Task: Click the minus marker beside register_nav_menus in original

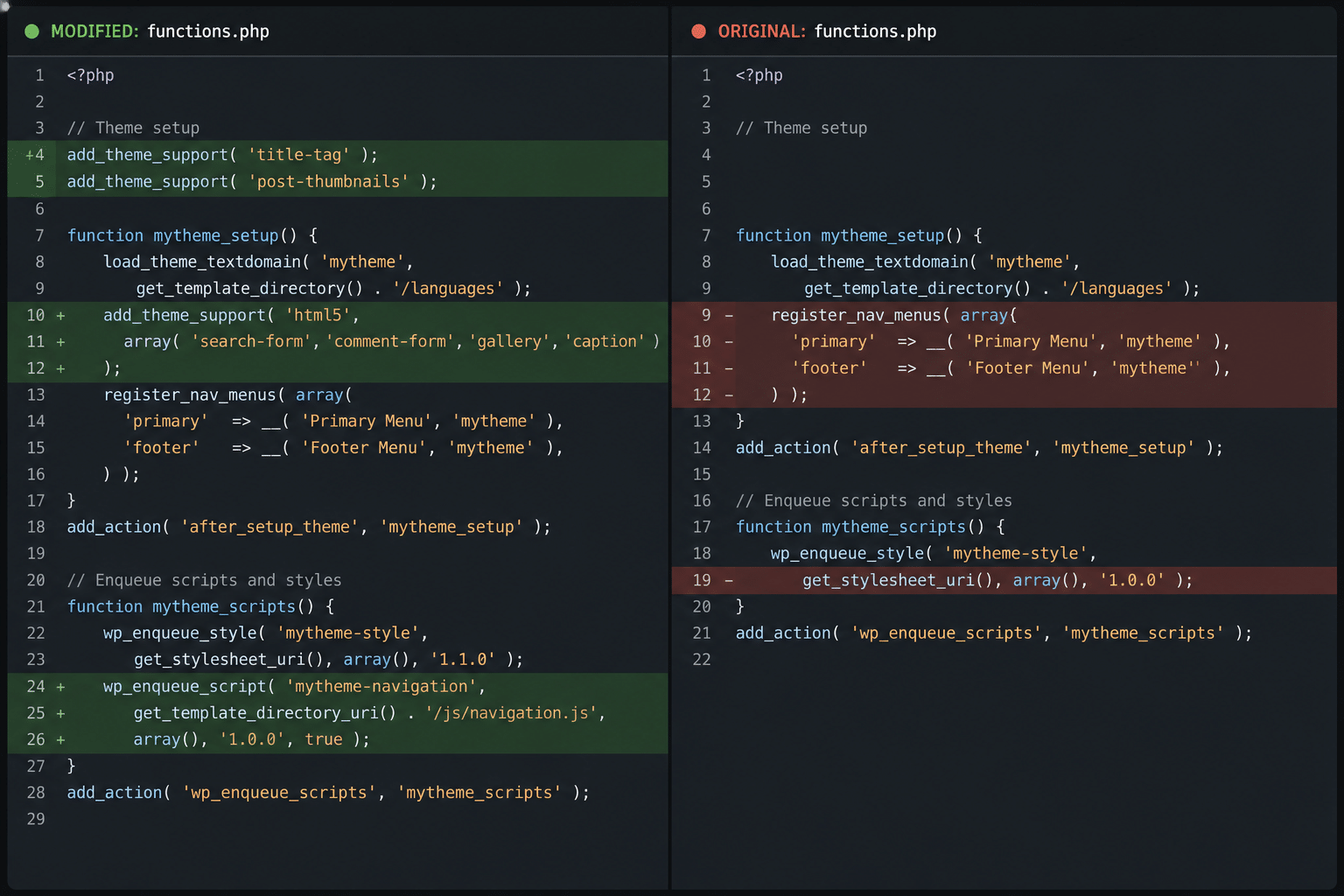Action: point(729,315)
